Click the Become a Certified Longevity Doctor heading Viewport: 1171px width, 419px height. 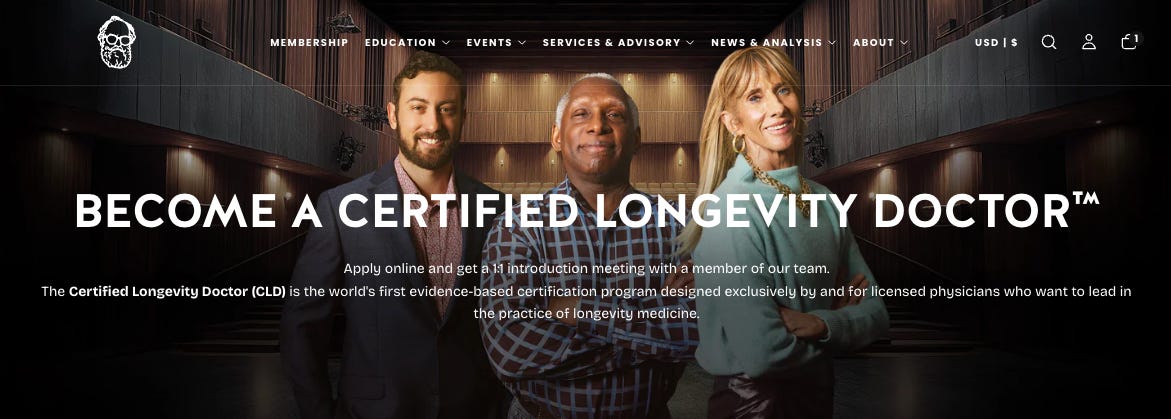tap(587, 210)
